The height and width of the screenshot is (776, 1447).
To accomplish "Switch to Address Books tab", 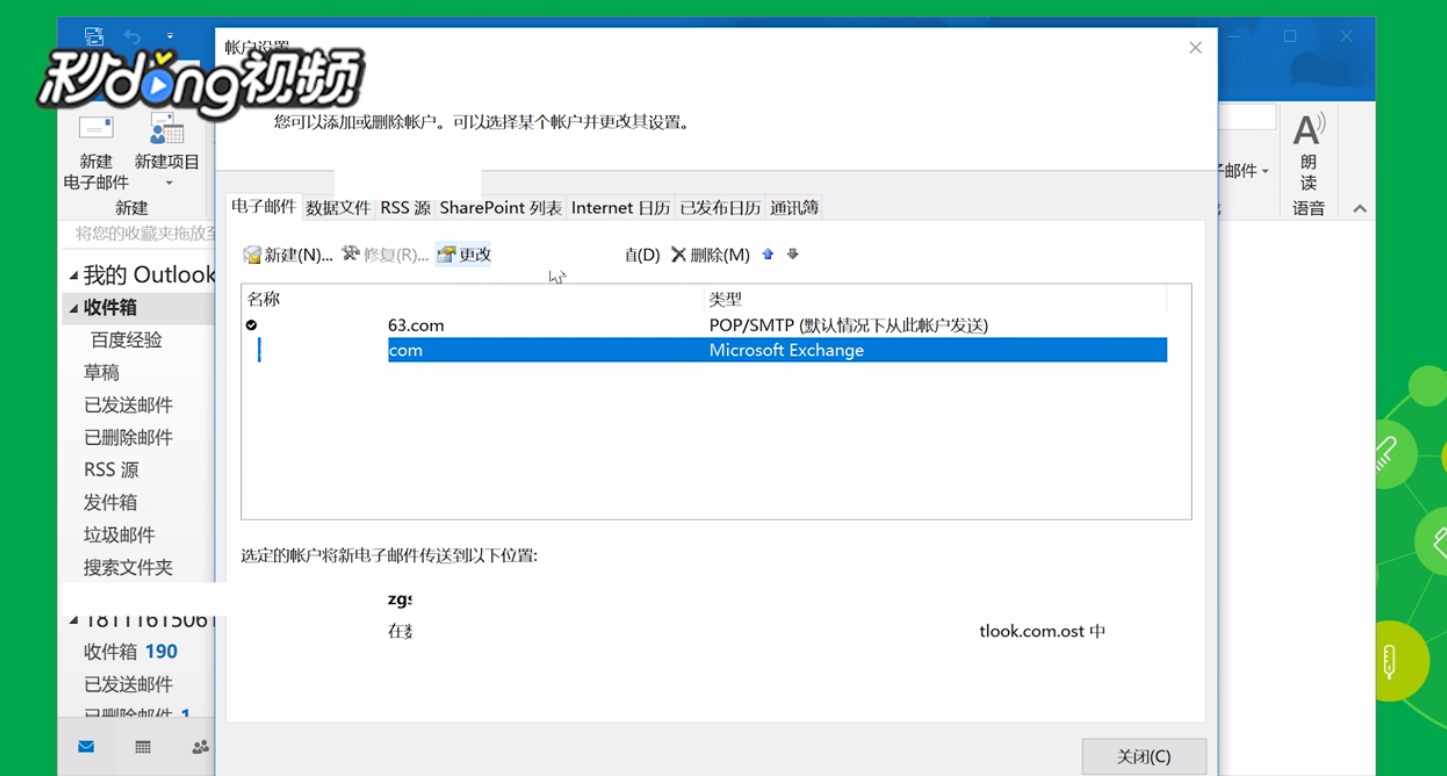I will 794,208.
